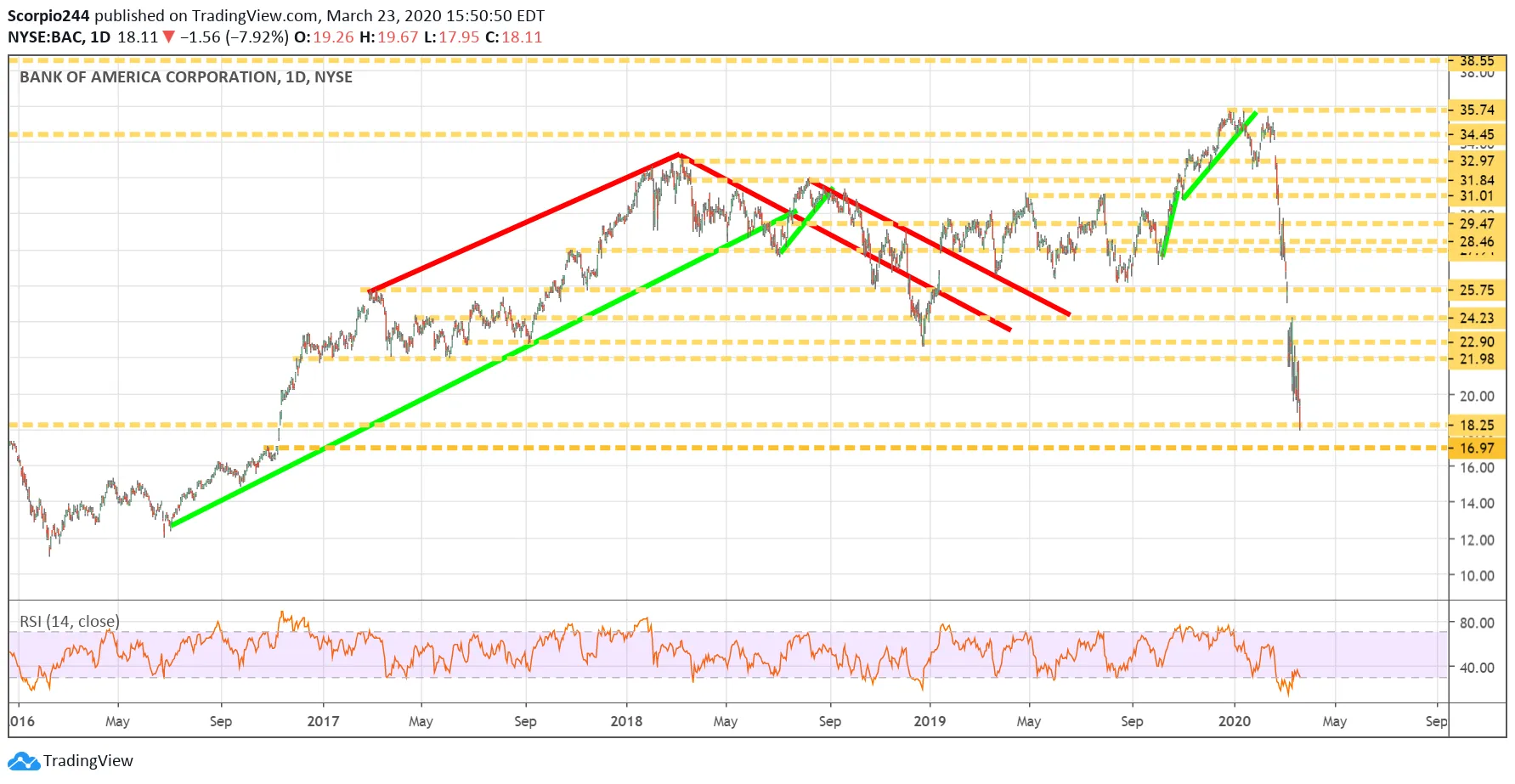Select the 32.97 price level label
The width and height of the screenshot is (1515, 784).
pyautogui.click(x=1477, y=161)
